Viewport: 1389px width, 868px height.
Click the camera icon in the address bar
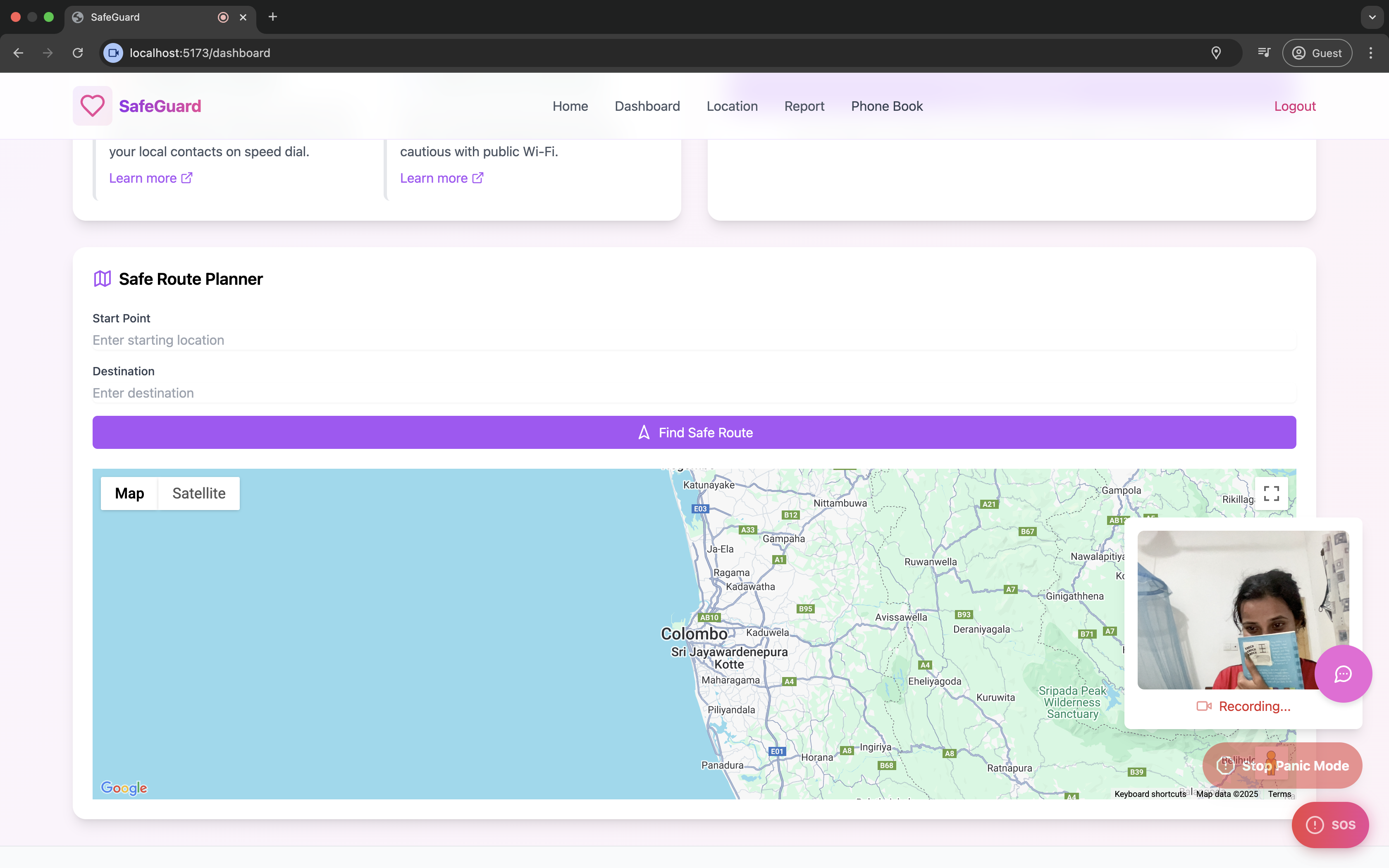pos(112,53)
